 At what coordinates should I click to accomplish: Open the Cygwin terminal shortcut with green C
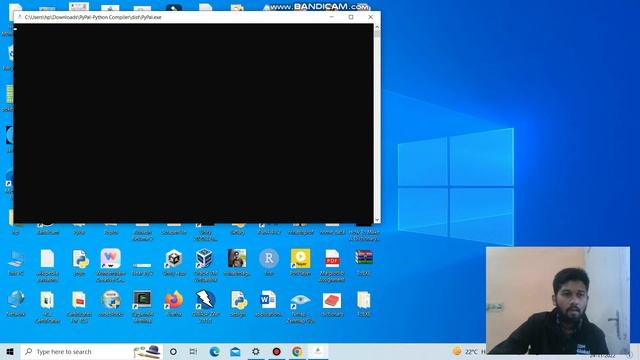click(x=142, y=300)
